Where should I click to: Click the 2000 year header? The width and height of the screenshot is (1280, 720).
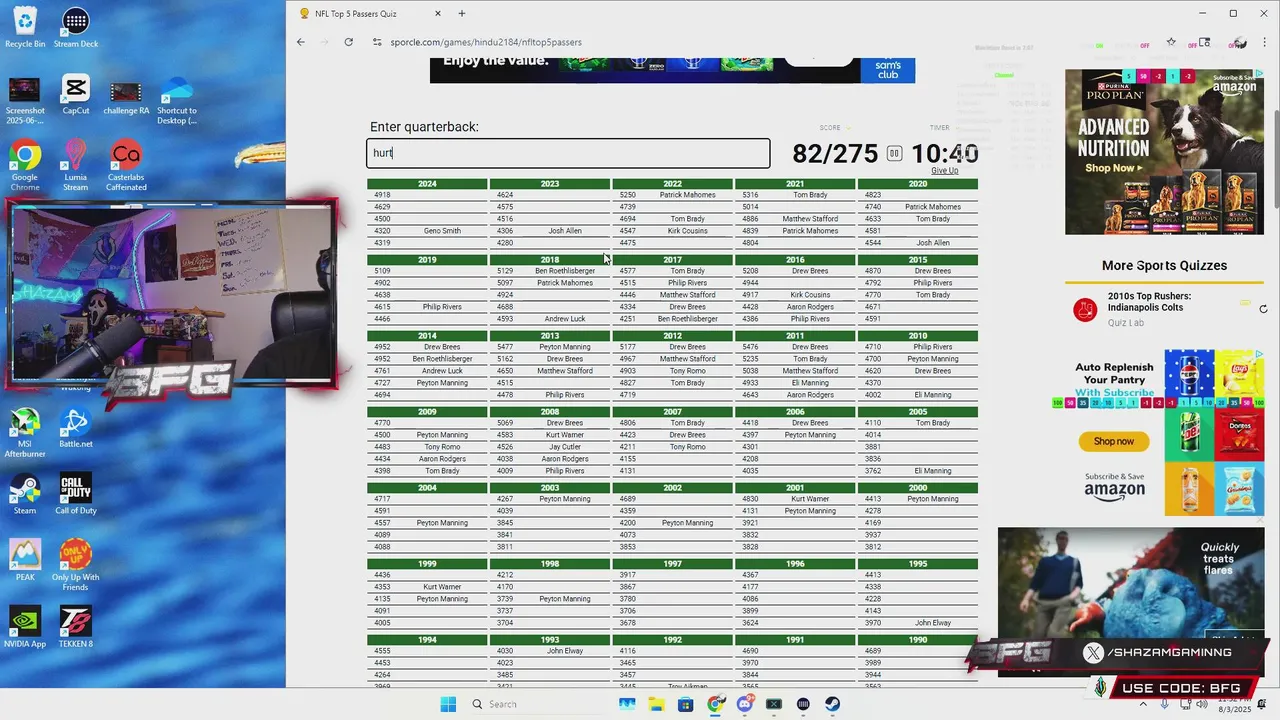pos(918,488)
